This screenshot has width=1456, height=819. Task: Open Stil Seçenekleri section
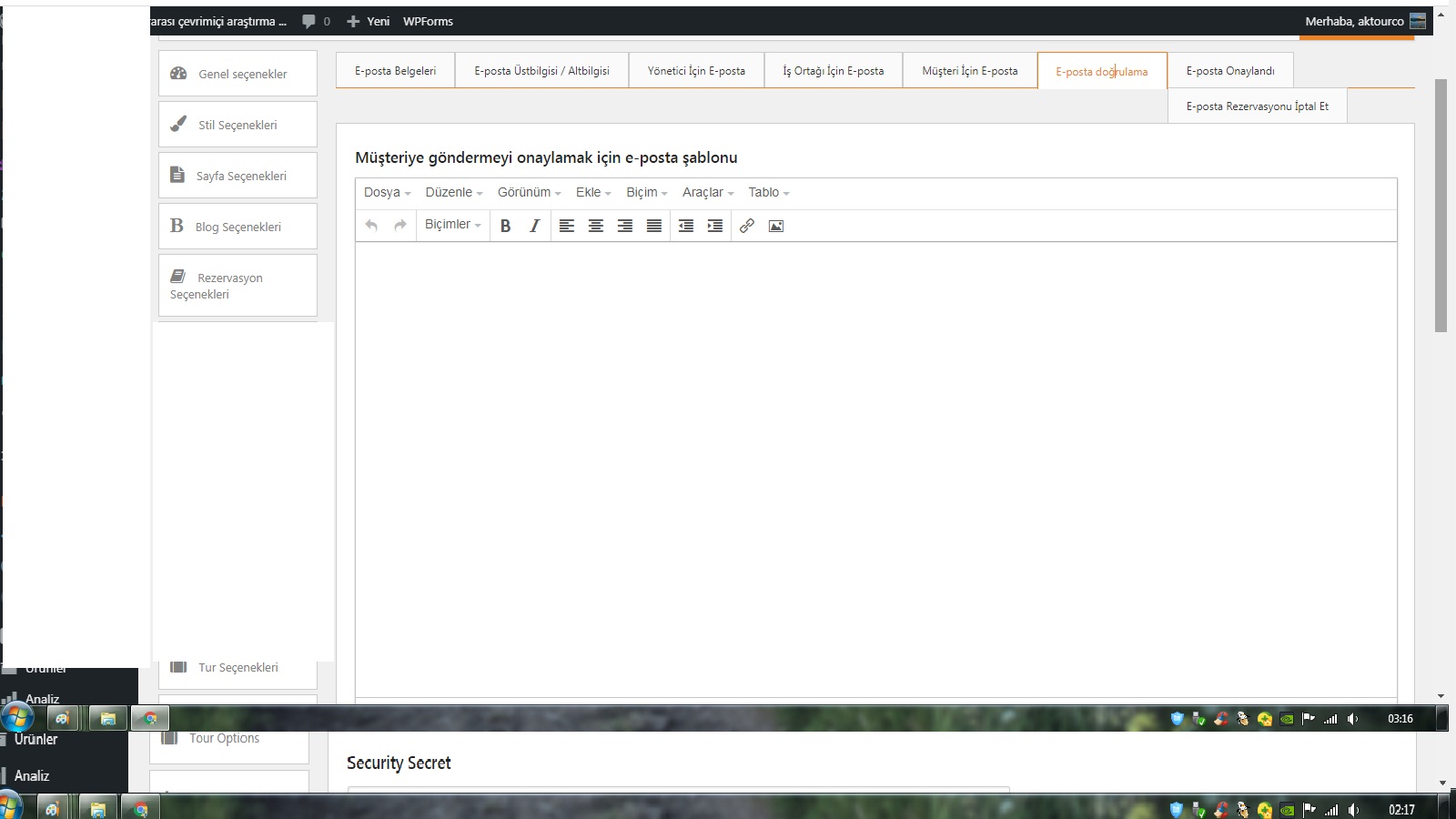(238, 125)
